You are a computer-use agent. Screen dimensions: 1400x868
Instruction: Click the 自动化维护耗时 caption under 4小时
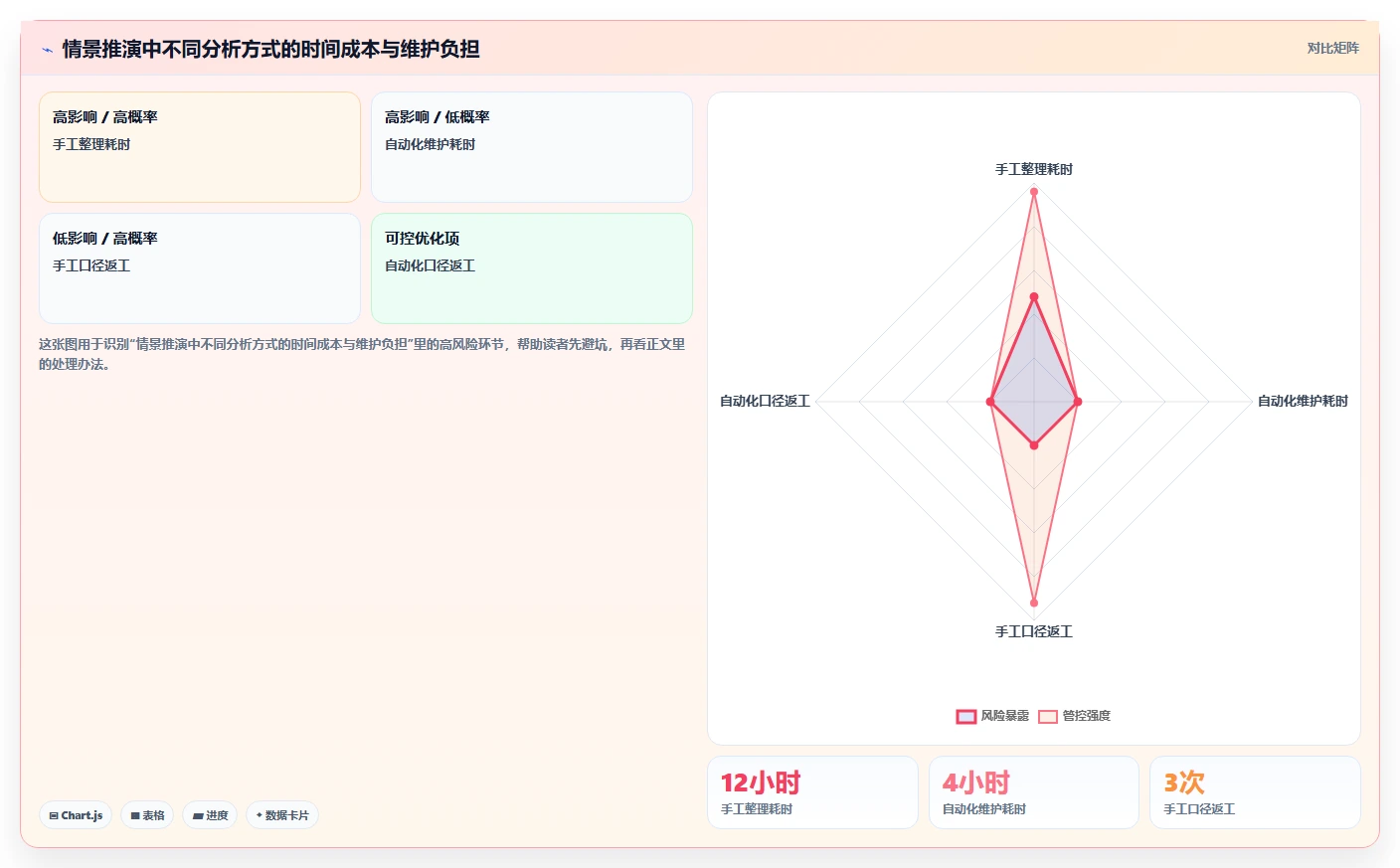984,809
